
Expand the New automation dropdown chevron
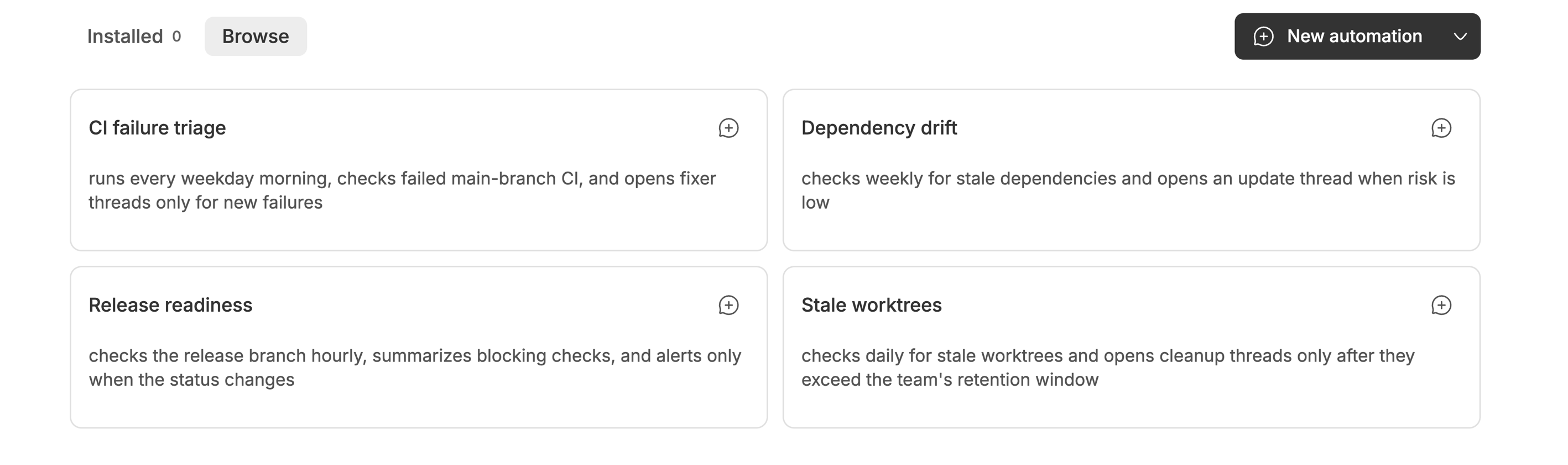pyautogui.click(x=1460, y=37)
